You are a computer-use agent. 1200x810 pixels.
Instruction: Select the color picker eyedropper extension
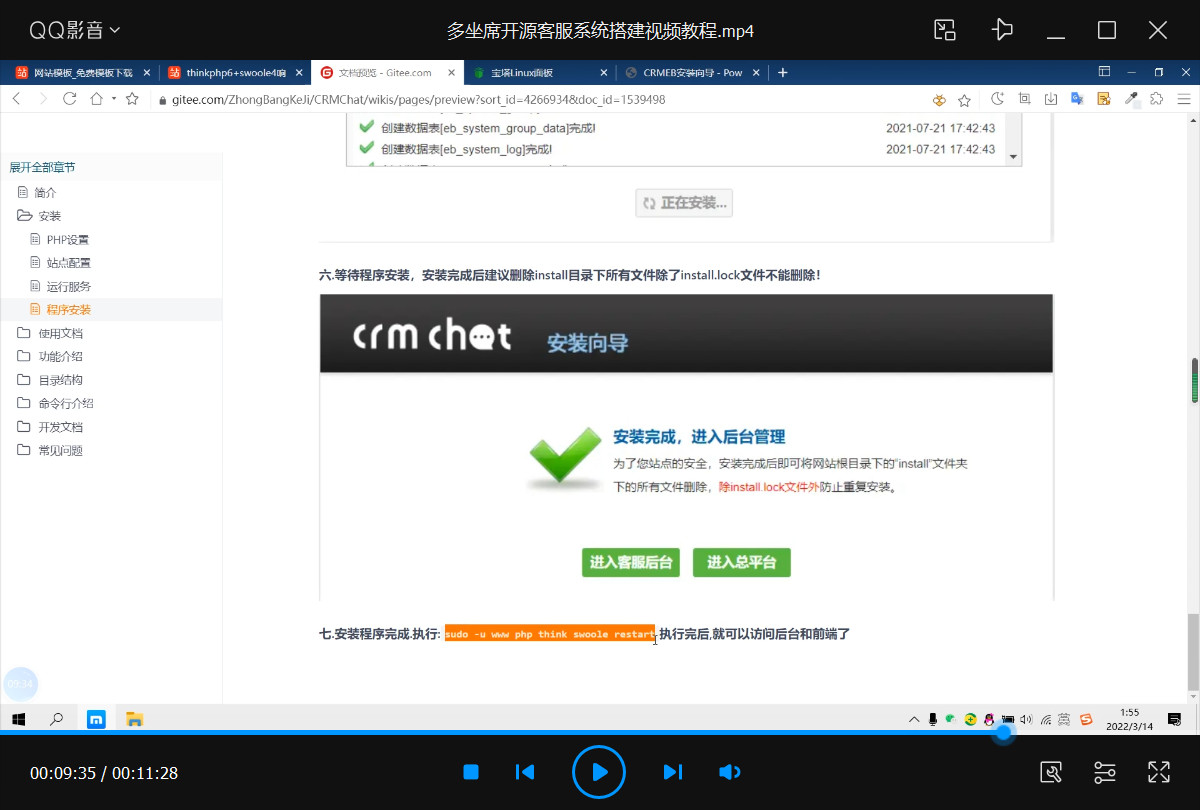click(1131, 99)
